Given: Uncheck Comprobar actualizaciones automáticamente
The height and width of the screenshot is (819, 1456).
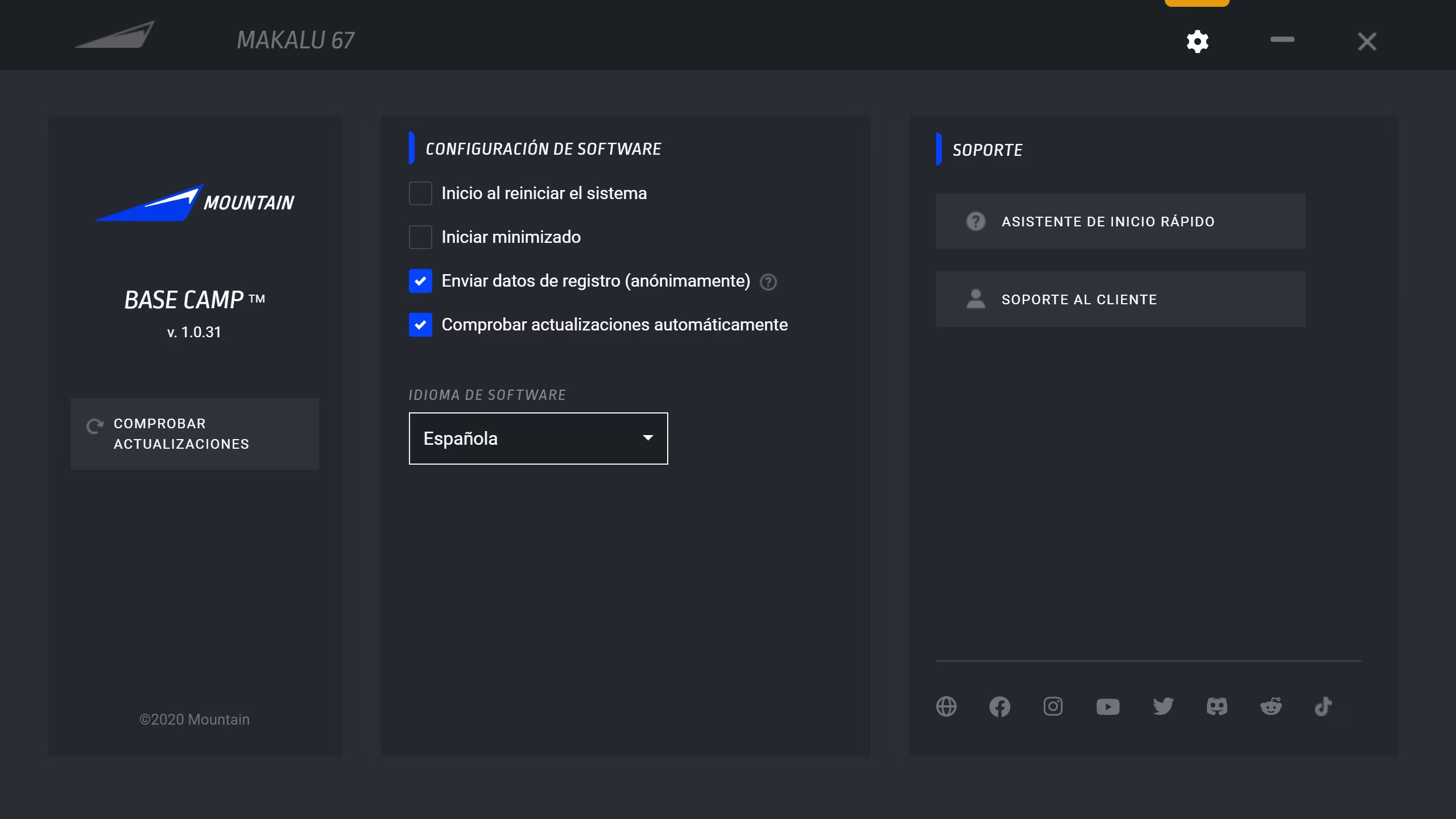Looking at the screenshot, I should [x=420, y=325].
